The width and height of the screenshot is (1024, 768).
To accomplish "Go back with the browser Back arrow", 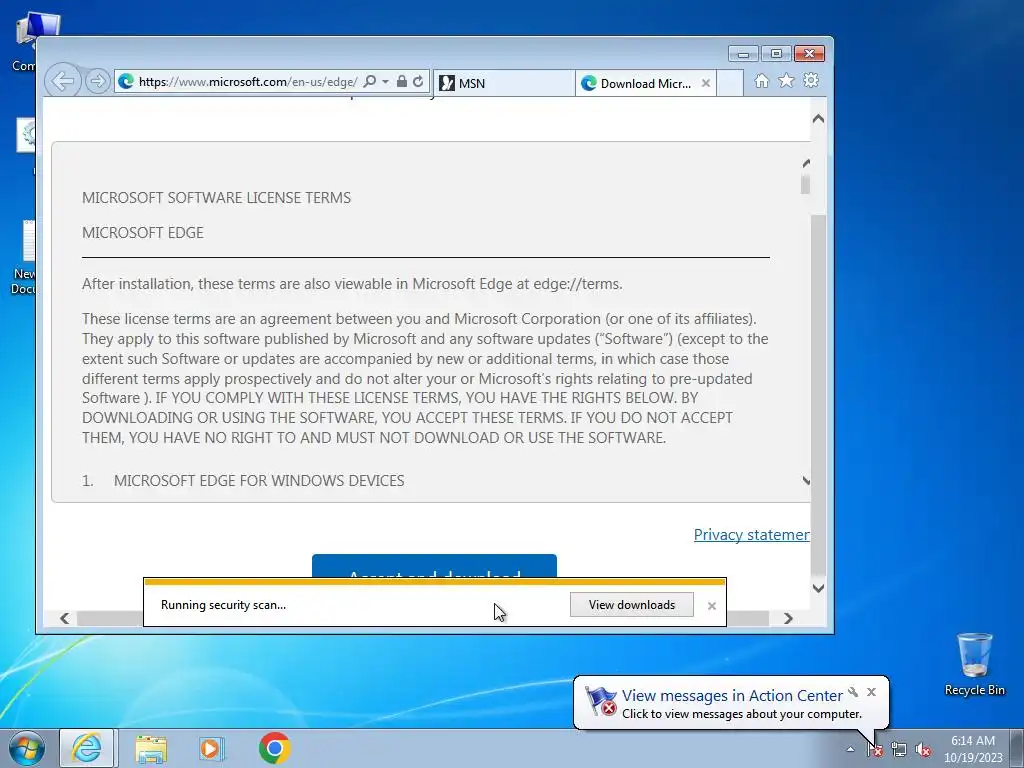I will coord(63,82).
